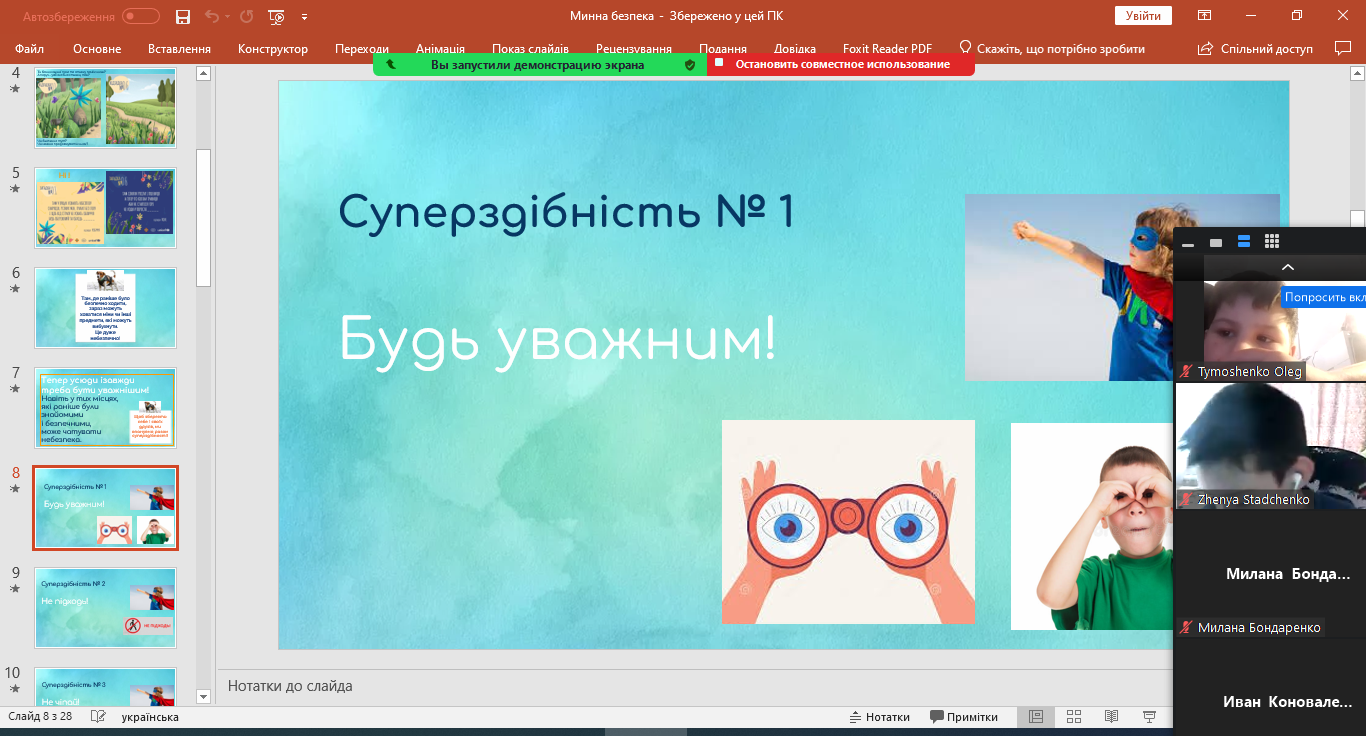Click the screen share arrow icon in green bar

[x=390, y=64]
